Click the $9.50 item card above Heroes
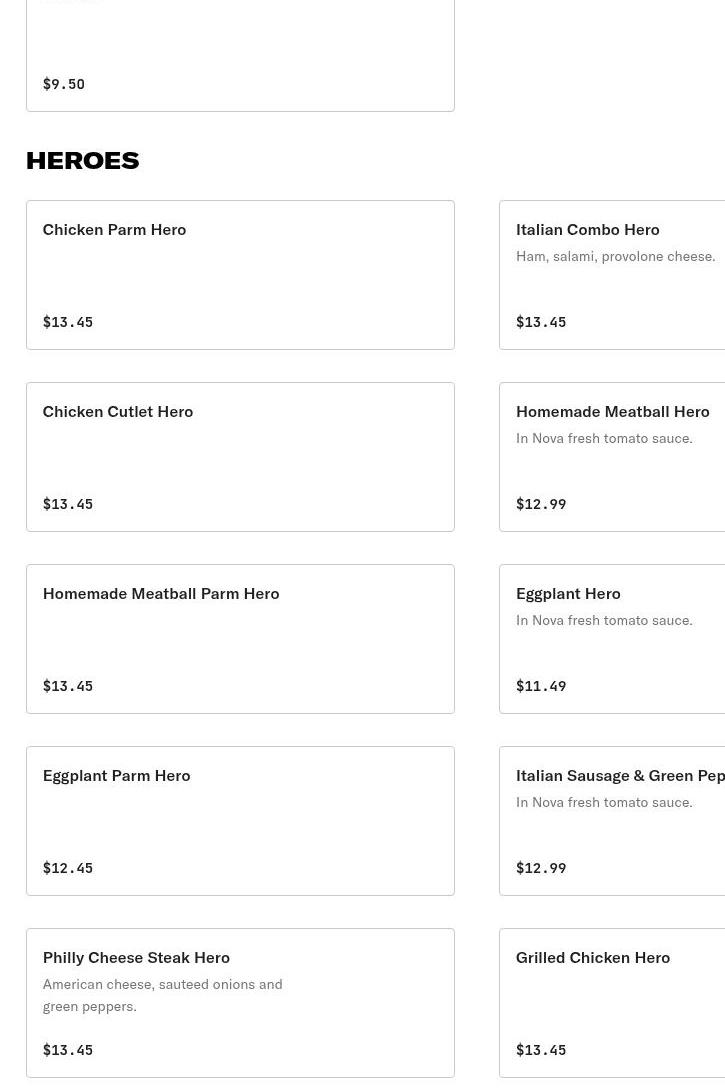 pos(240,55)
